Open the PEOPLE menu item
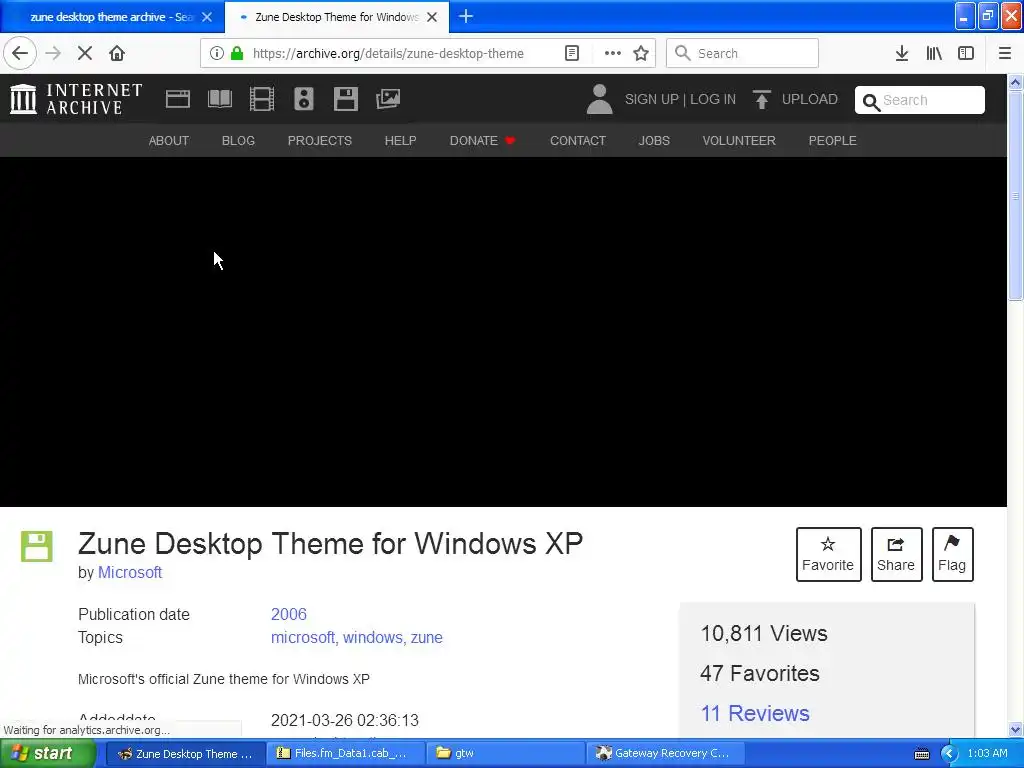Screen dimensions: 1024x768 (832, 140)
